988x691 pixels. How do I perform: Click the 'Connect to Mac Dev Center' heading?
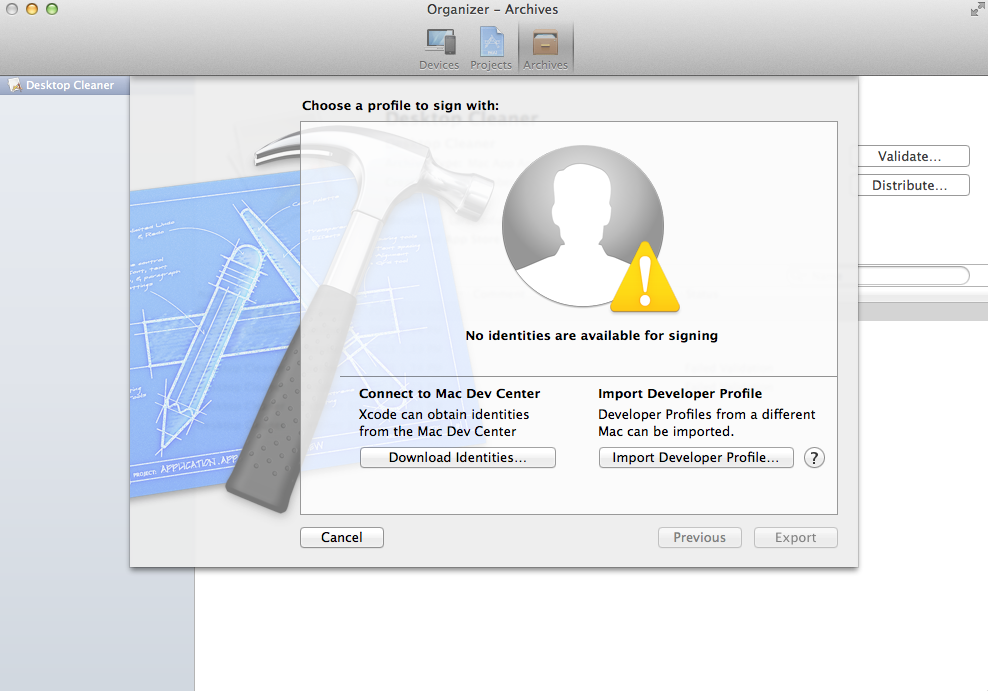(x=449, y=394)
